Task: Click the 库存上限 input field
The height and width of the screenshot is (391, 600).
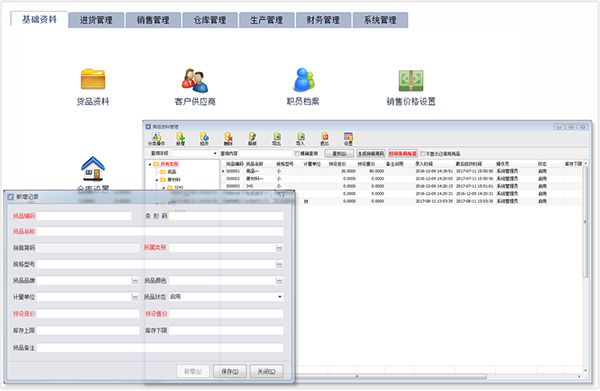Action: point(88,331)
